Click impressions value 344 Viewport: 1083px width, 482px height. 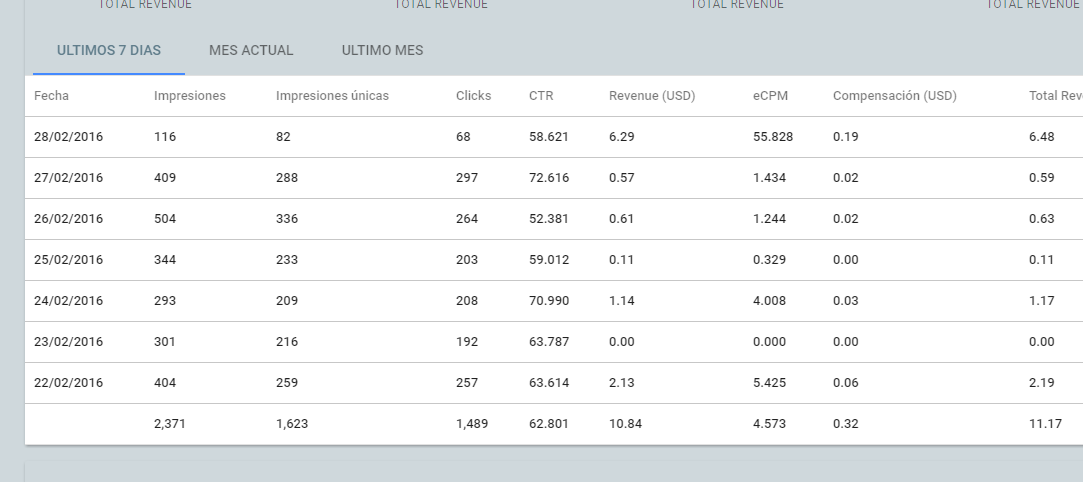coord(164,260)
